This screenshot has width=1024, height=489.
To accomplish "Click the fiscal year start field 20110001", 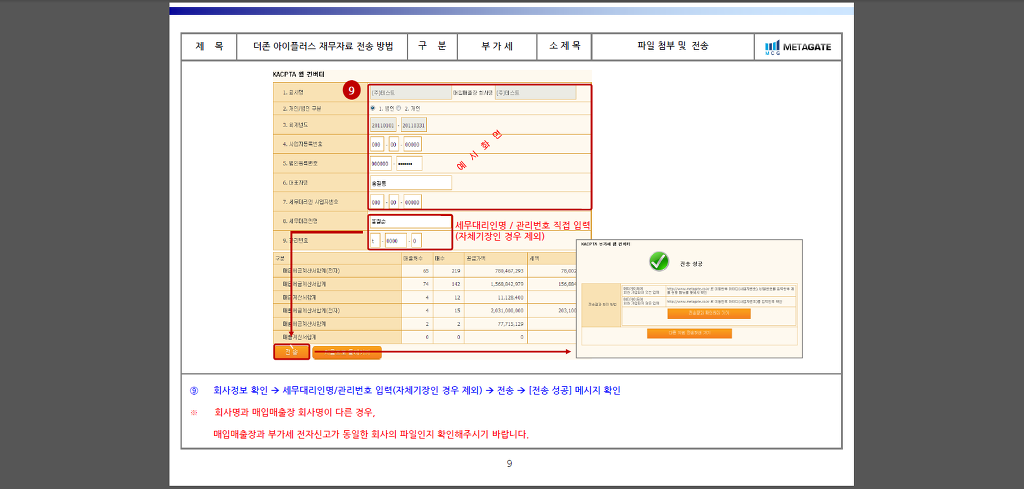I will pos(383,125).
